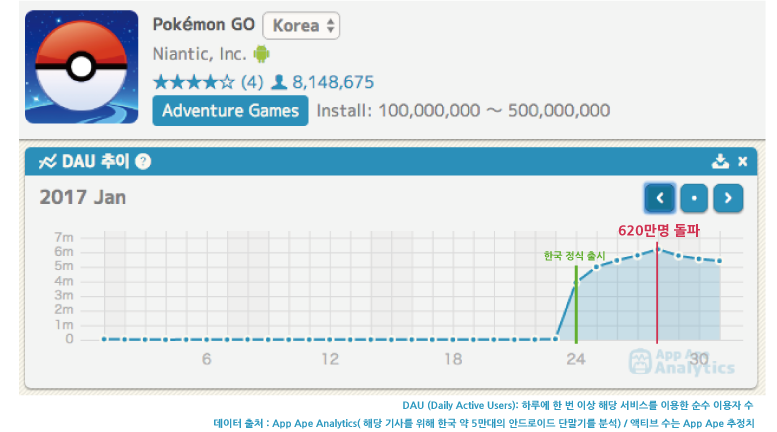The height and width of the screenshot is (432, 777).
Task: Click the x-axis label 12
Action: click(330, 359)
